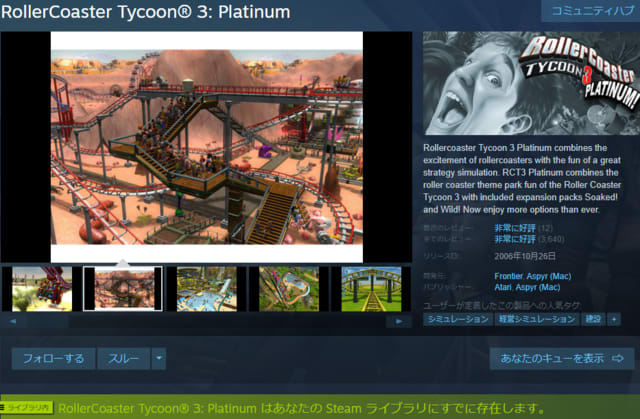Click the シミュレーション tag
640x419 pixels.
(458, 319)
